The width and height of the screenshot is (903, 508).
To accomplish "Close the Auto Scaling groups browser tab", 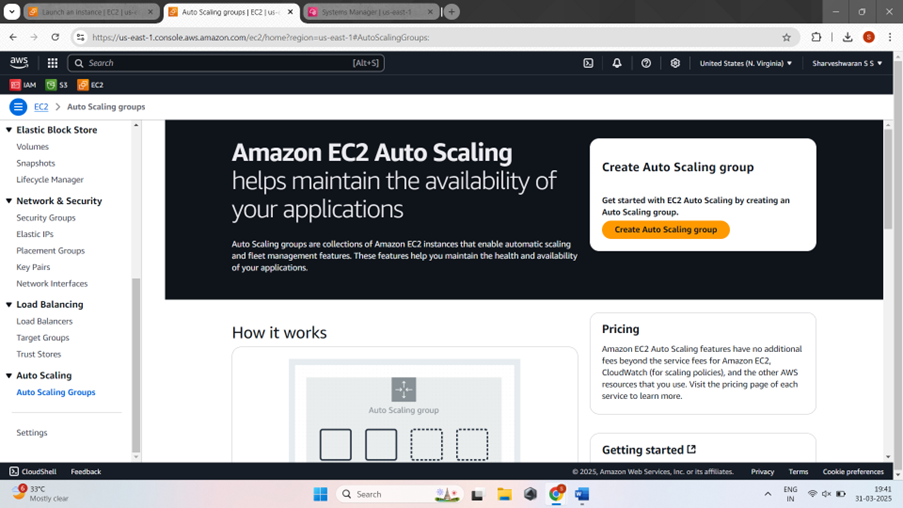I will click(290, 12).
